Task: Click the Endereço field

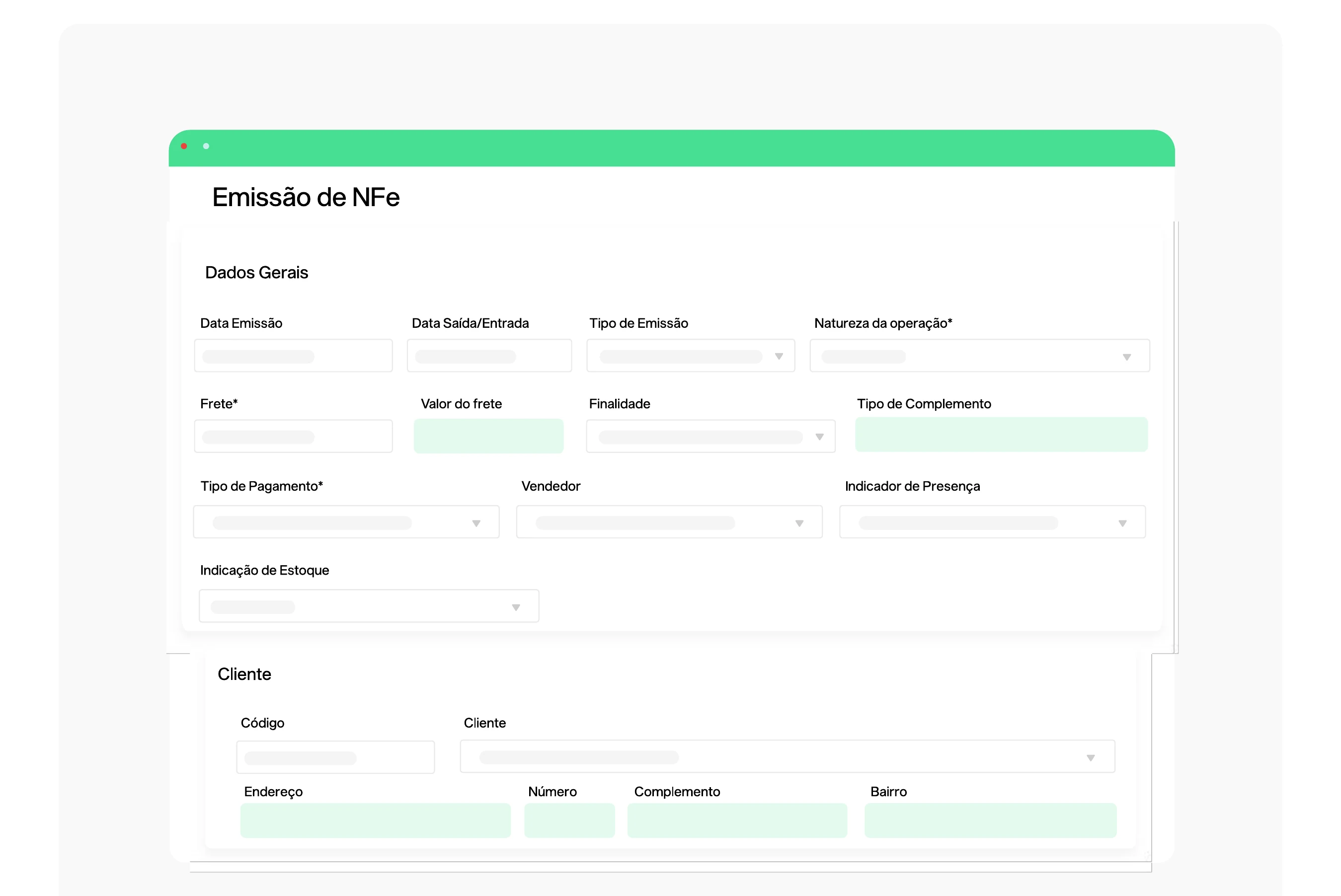Action: [376, 821]
